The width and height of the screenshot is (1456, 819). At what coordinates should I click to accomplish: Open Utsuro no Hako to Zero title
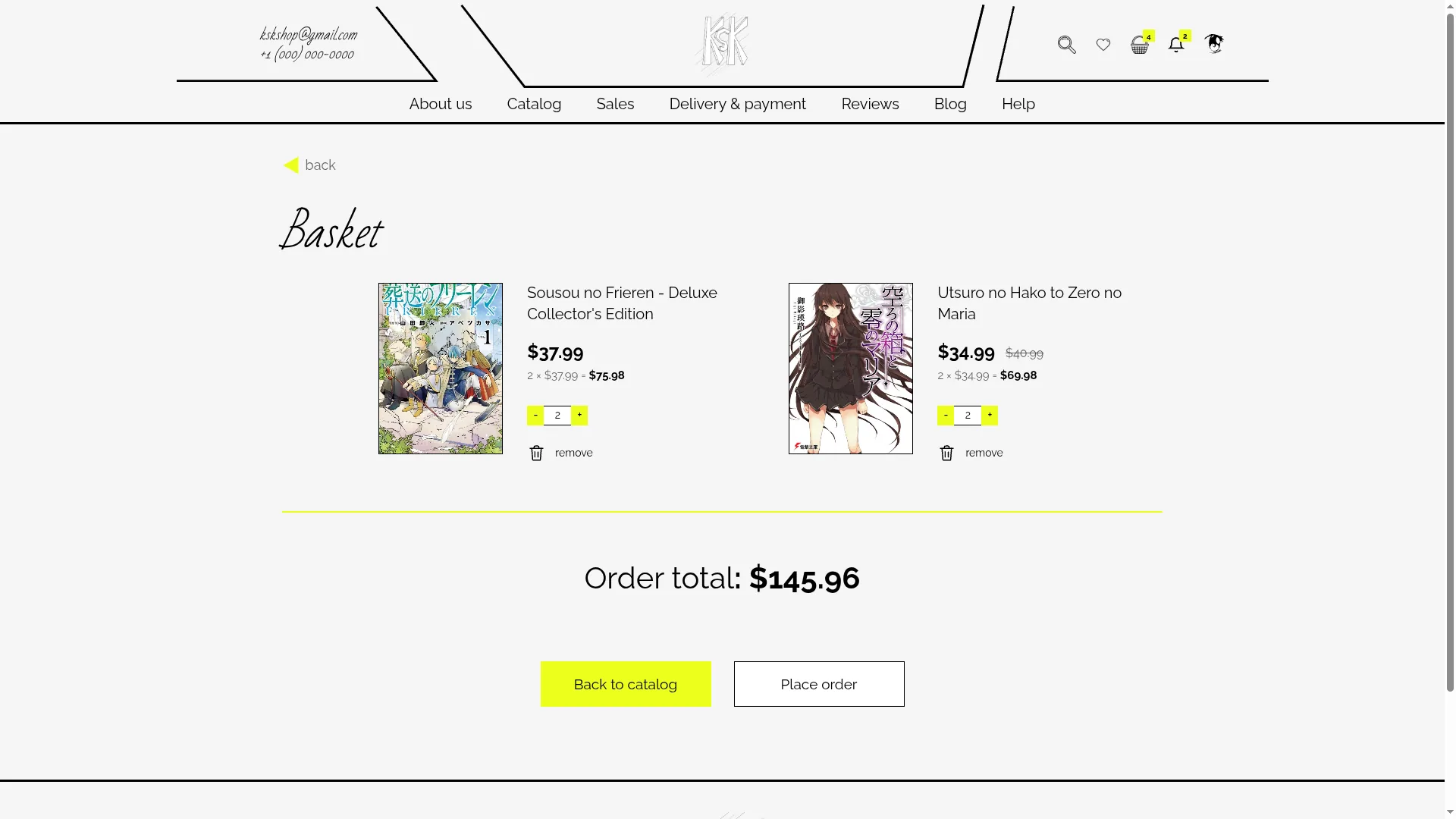[1029, 303]
